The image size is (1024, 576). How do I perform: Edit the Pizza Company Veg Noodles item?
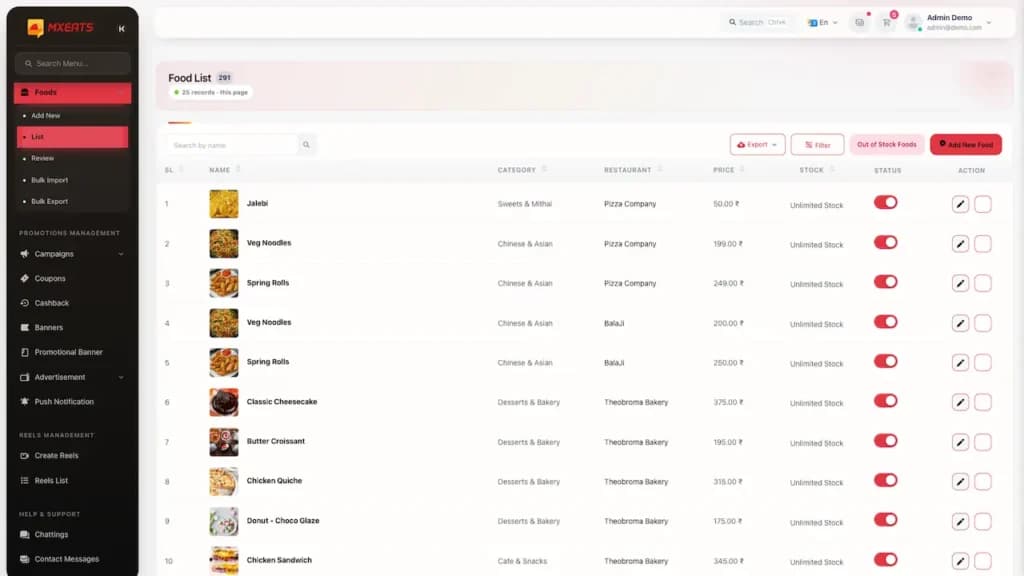[x=960, y=244]
